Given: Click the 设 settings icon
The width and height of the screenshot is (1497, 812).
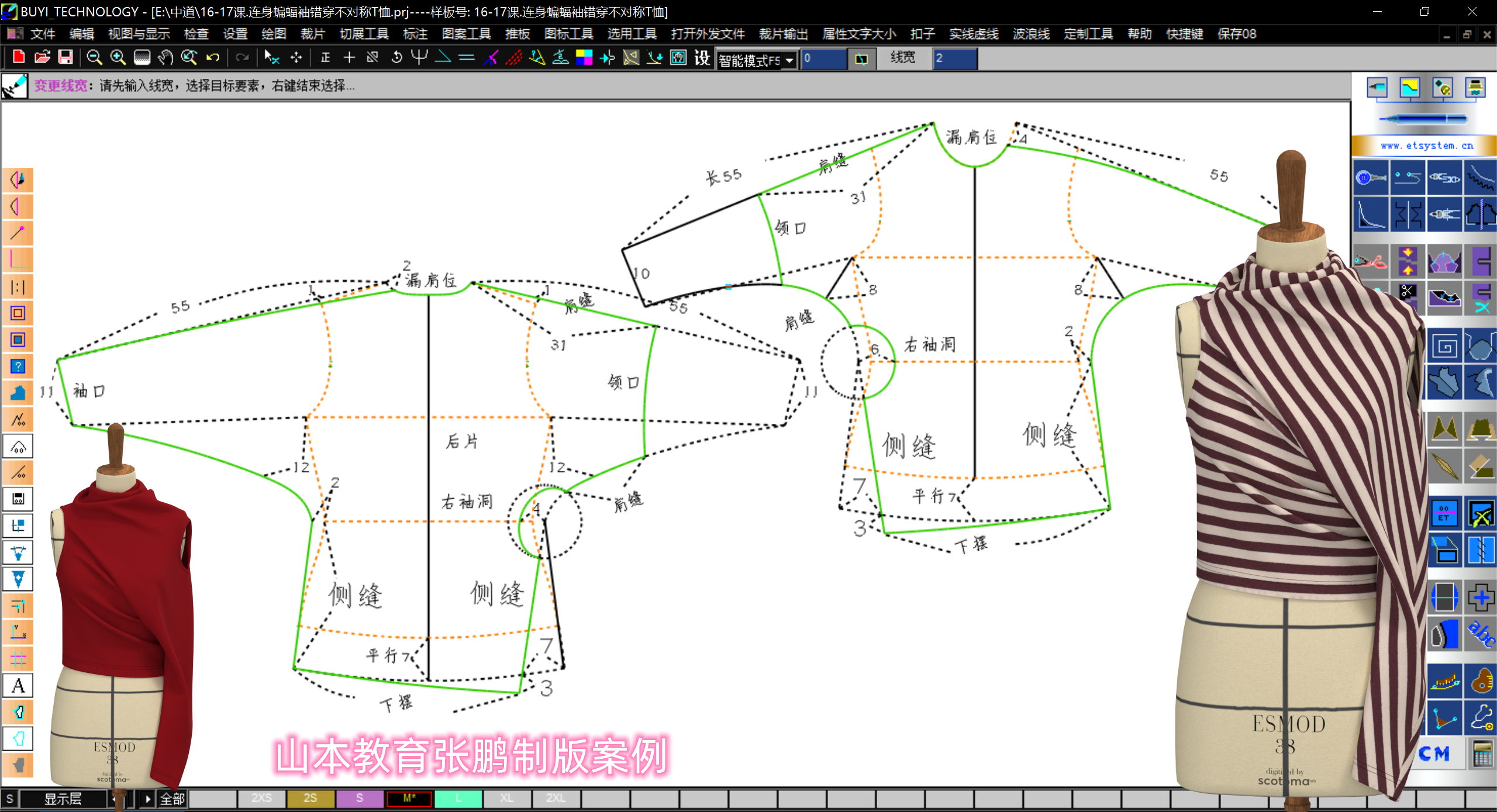Looking at the screenshot, I should click(702, 57).
